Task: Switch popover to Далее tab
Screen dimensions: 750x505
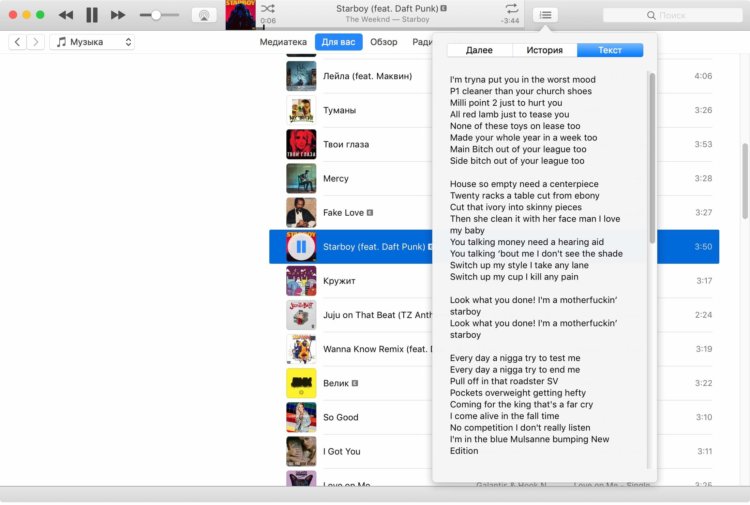Action: click(x=479, y=50)
